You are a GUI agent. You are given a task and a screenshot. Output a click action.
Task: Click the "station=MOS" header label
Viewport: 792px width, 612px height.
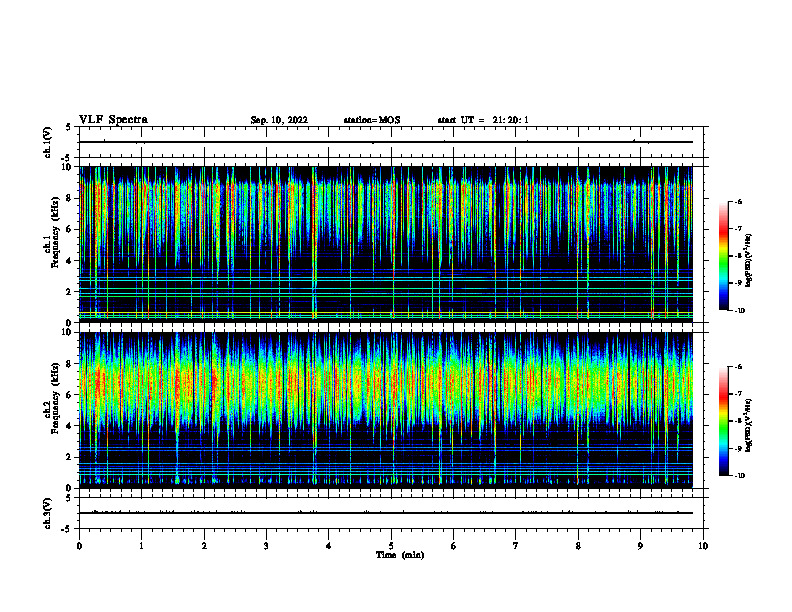[372, 120]
